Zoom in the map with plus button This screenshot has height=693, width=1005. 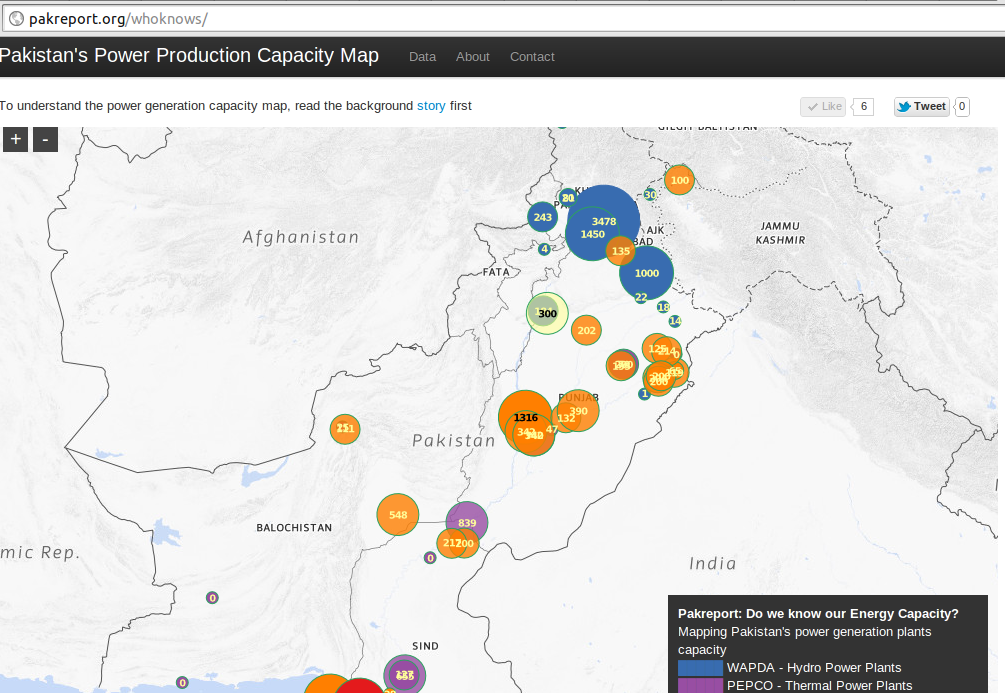[15, 139]
